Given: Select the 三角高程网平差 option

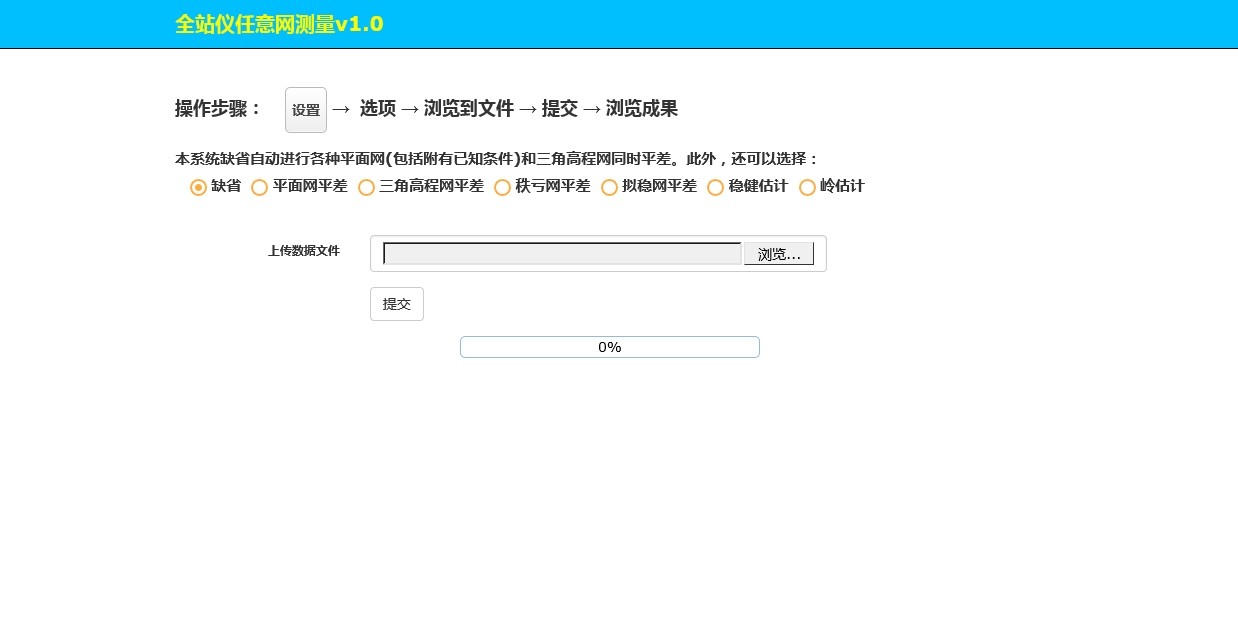Looking at the screenshot, I should tap(367, 187).
